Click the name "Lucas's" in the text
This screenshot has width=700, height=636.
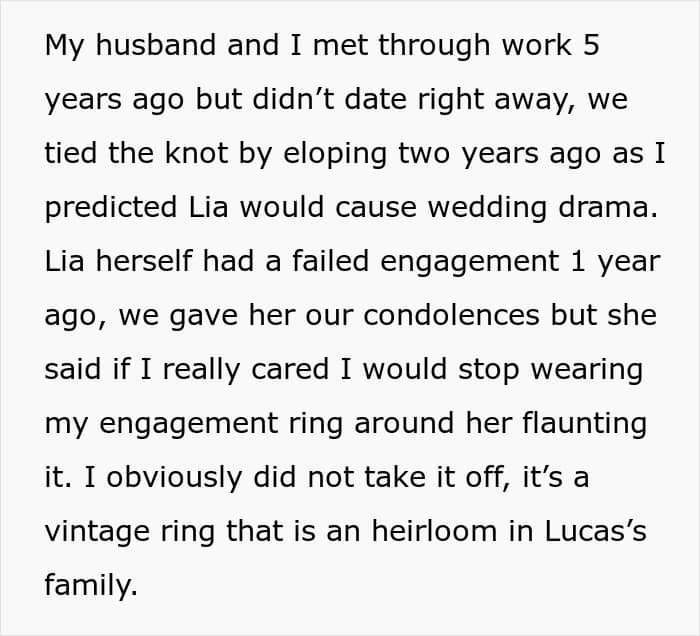596,531
